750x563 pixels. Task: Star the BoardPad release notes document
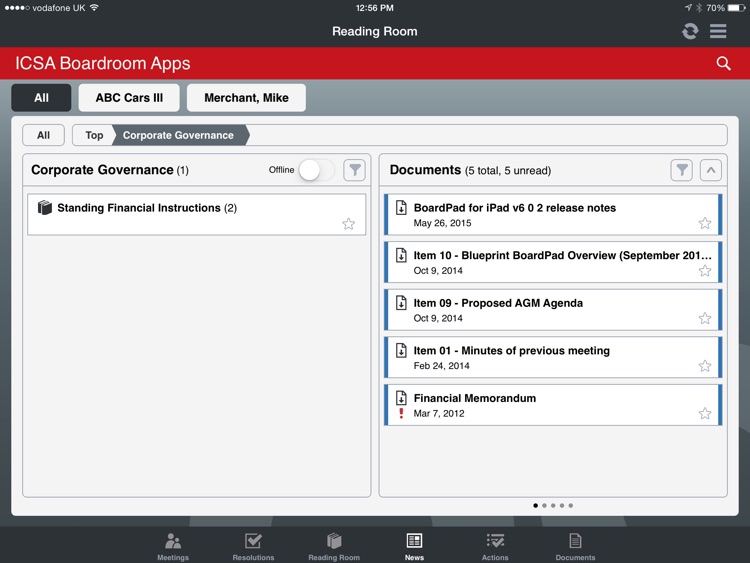(705, 223)
